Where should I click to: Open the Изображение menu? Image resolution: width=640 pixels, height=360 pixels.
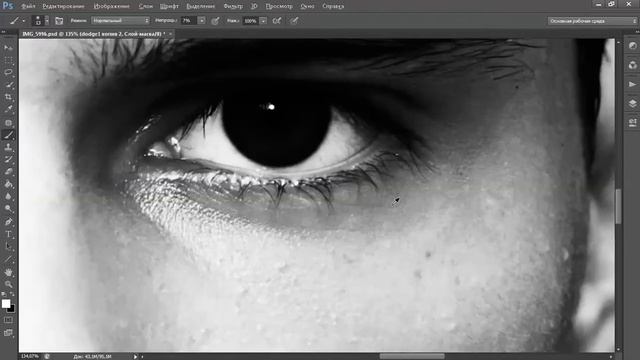coord(111,6)
